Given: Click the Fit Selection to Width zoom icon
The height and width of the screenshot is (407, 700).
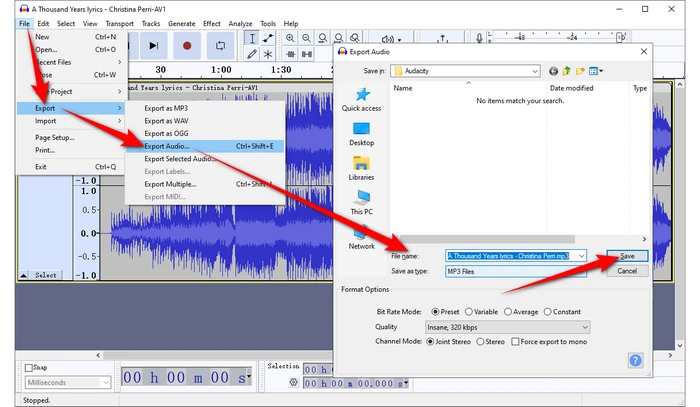Looking at the screenshot, I should pyautogui.click(x=322, y=38).
